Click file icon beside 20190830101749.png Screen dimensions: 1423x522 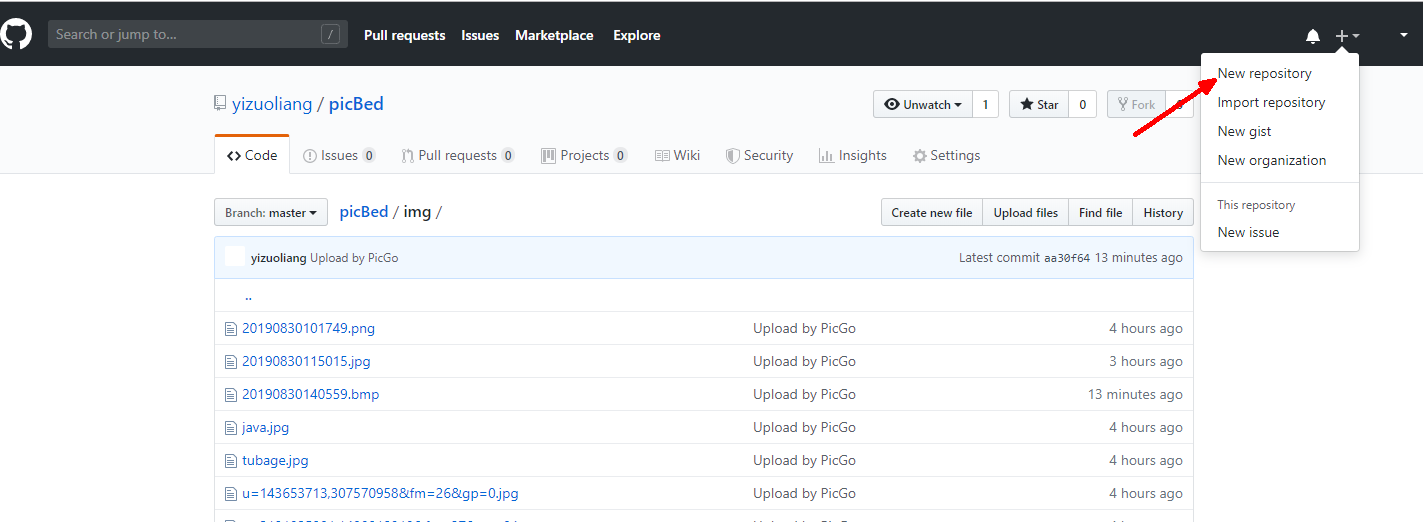pyautogui.click(x=231, y=329)
